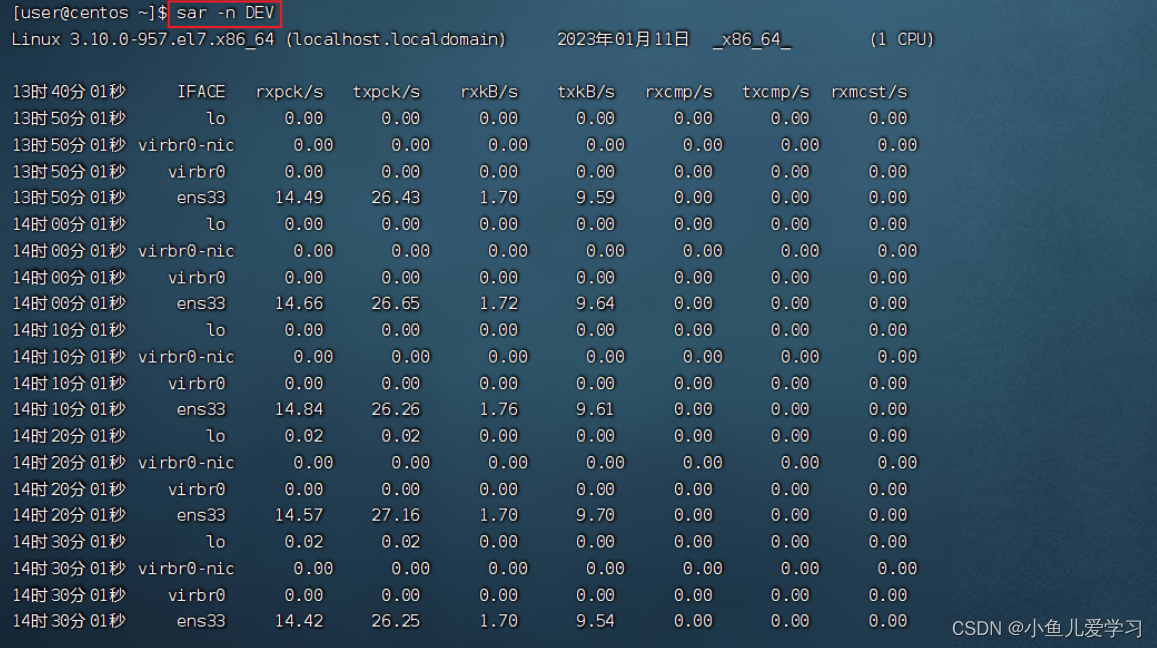1157x648 pixels.
Task: Click 'virbr0' in the 14时10分01秒 row
Action: click(x=196, y=383)
